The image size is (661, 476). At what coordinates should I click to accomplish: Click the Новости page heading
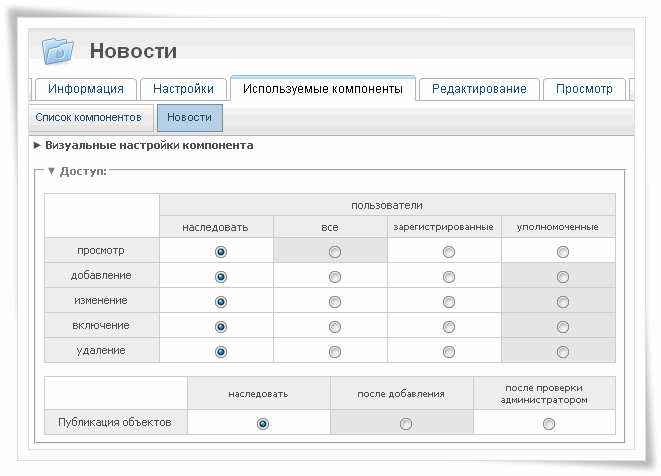tap(133, 51)
